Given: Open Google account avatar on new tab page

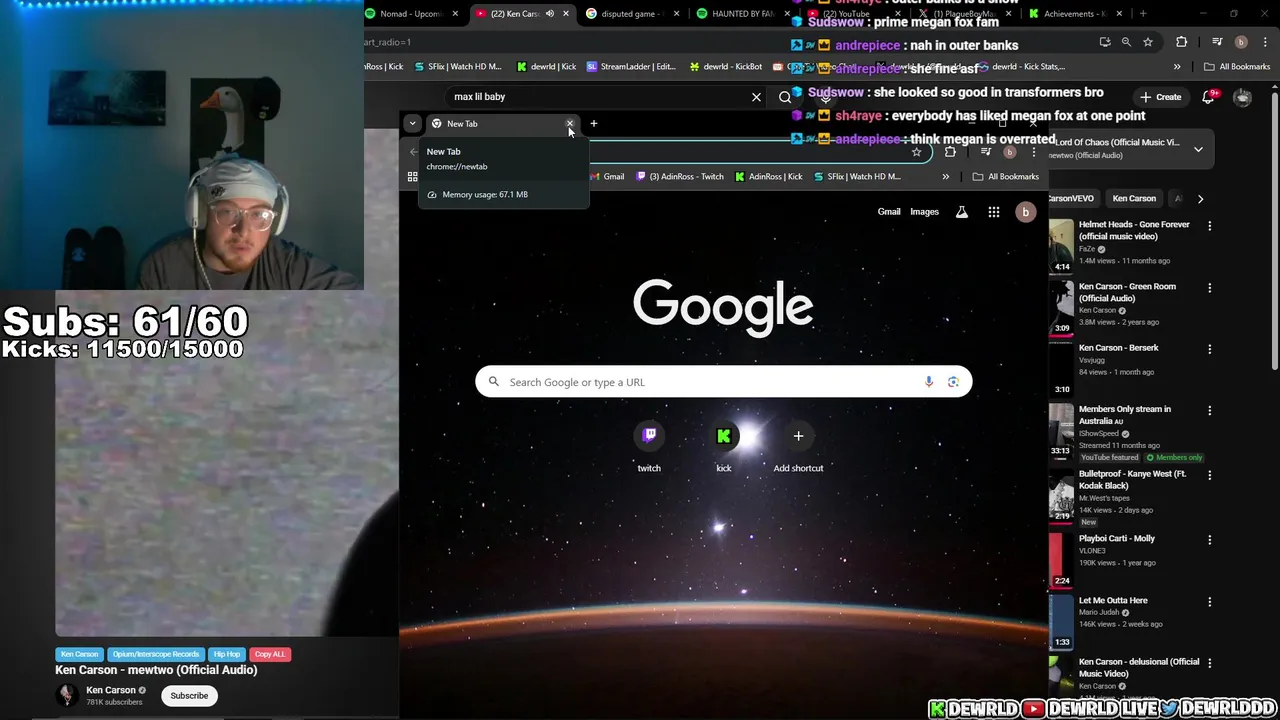Looking at the screenshot, I should coord(1025,212).
